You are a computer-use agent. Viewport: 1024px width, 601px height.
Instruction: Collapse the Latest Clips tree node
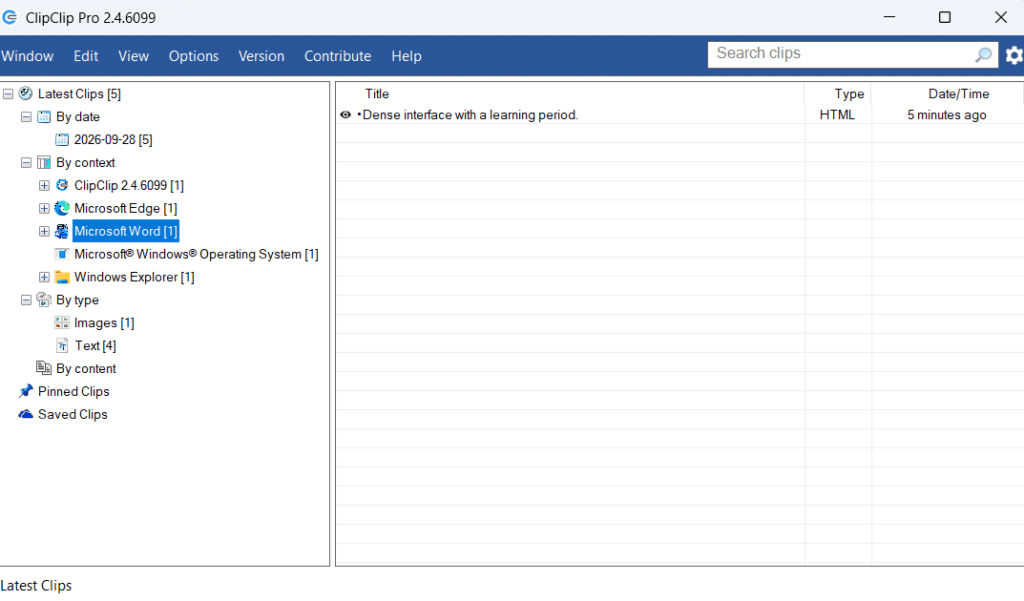click(x=8, y=94)
